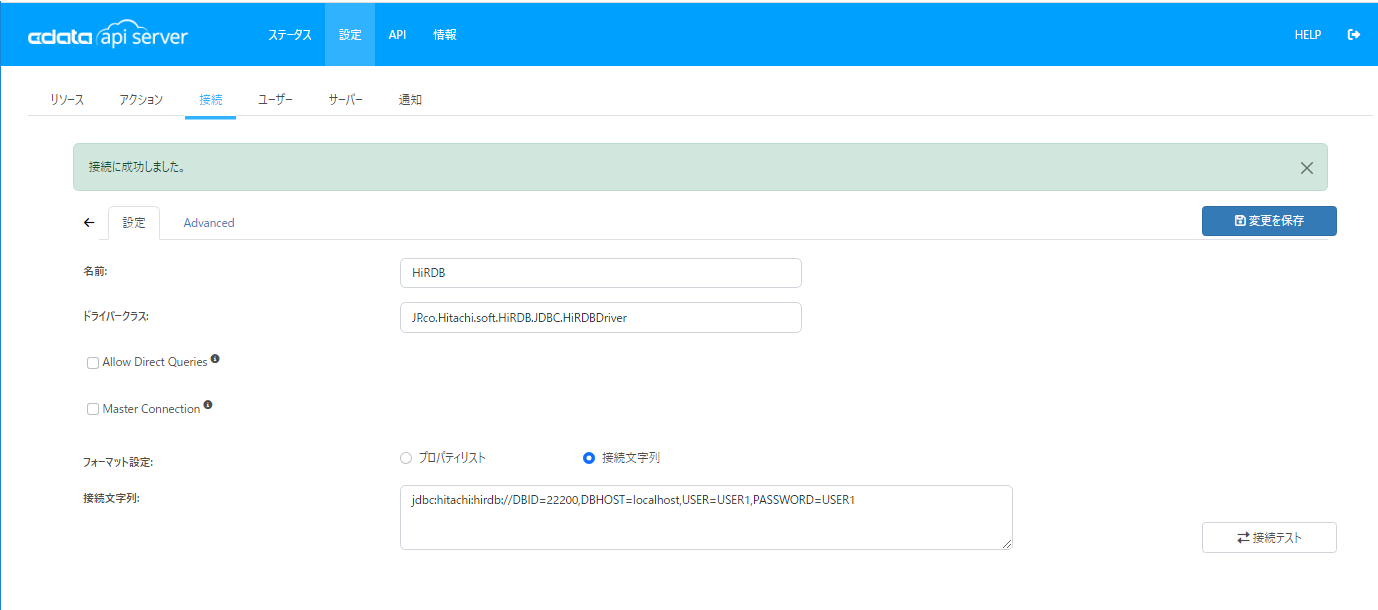1378x610 pixels.
Task: Select the 接続文字列 radio option
Action: tap(589, 458)
